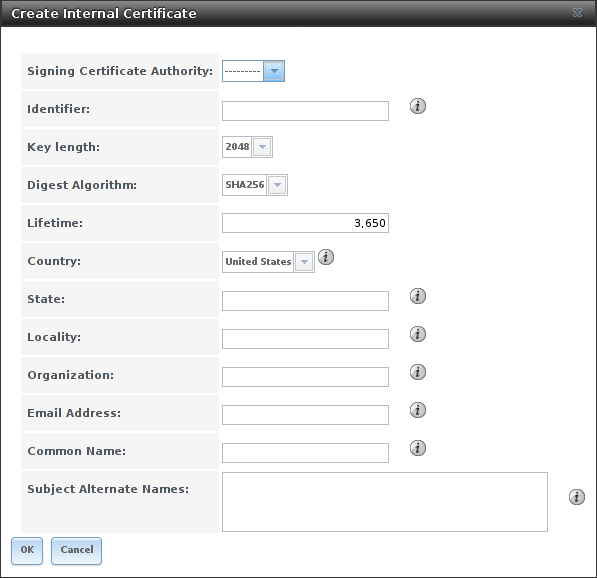Click the 2048 key length value
Screen dimensions: 597x578
click(237, 147)
